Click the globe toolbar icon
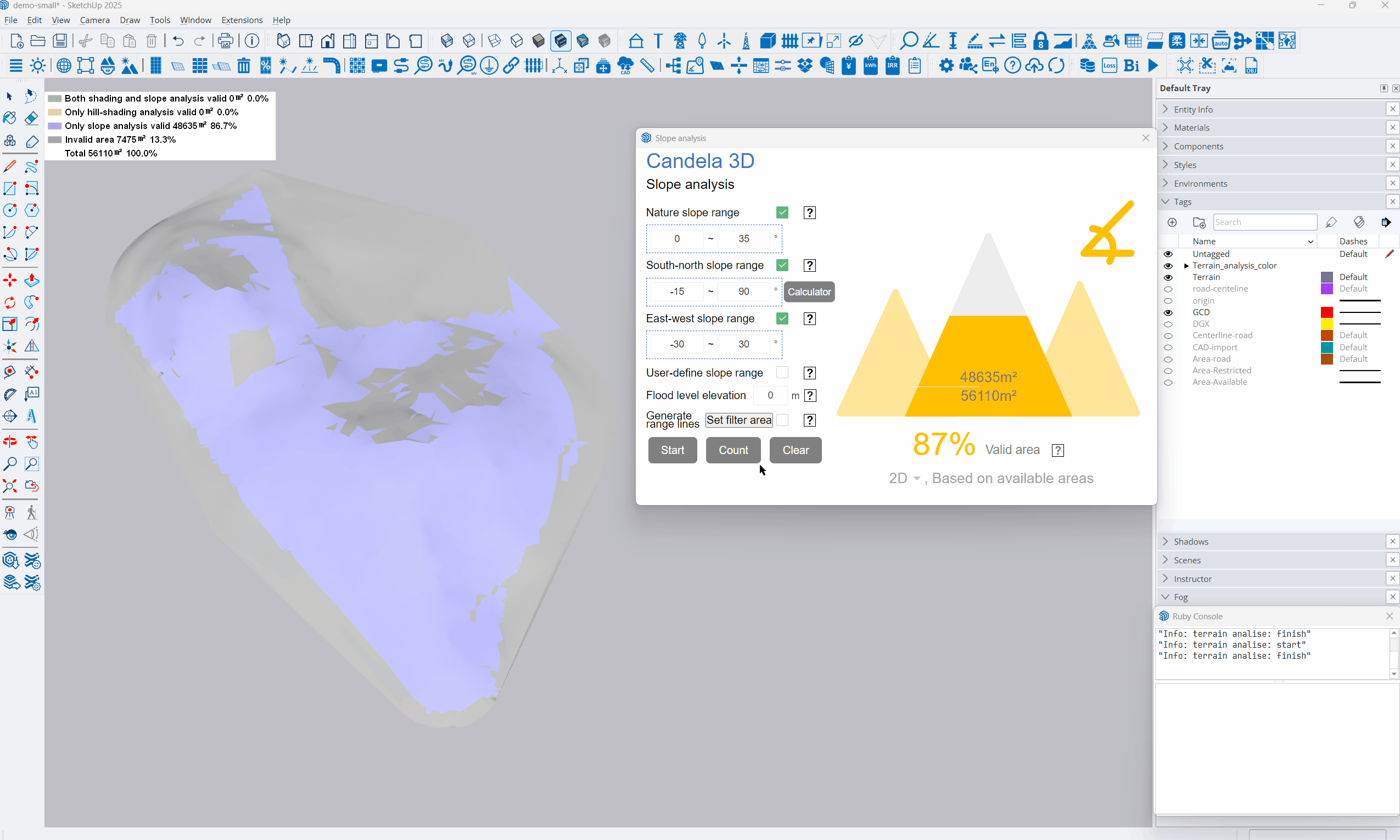 (x=64, y=66)
